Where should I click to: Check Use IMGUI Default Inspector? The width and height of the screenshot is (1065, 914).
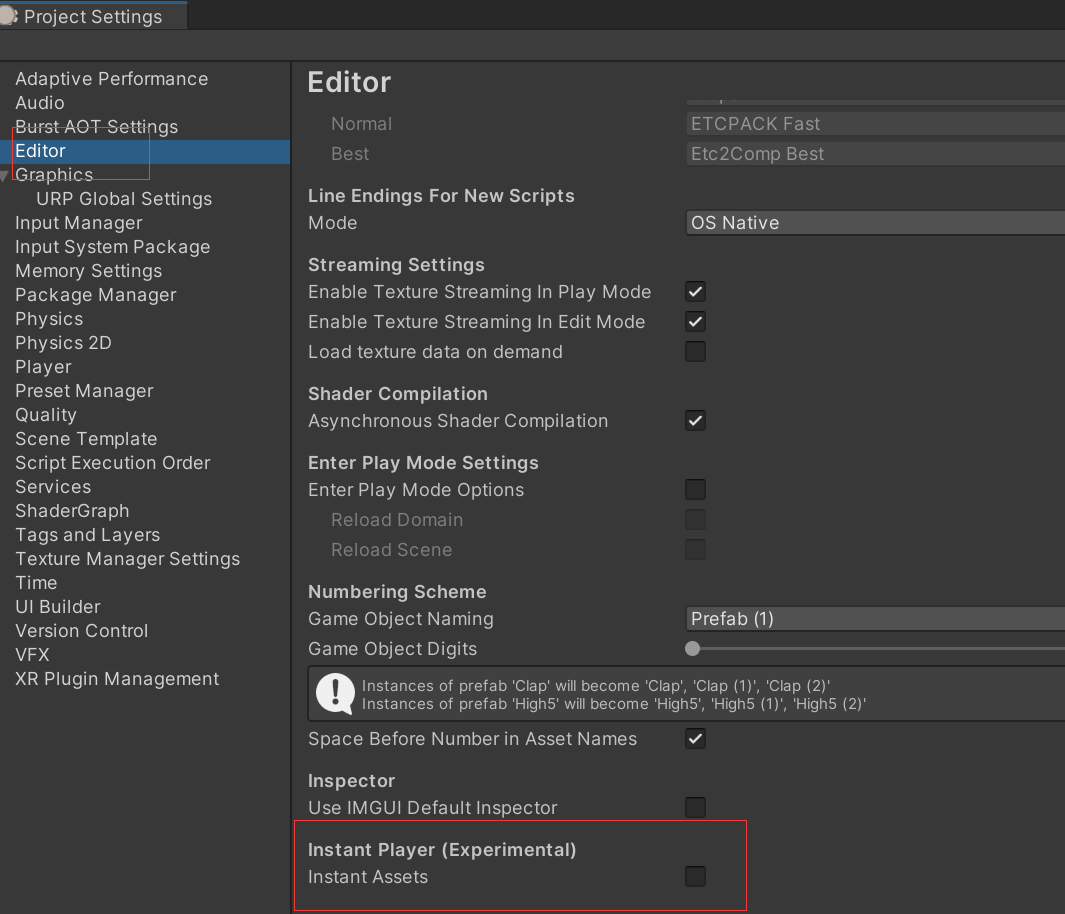[x=695, y=808]
